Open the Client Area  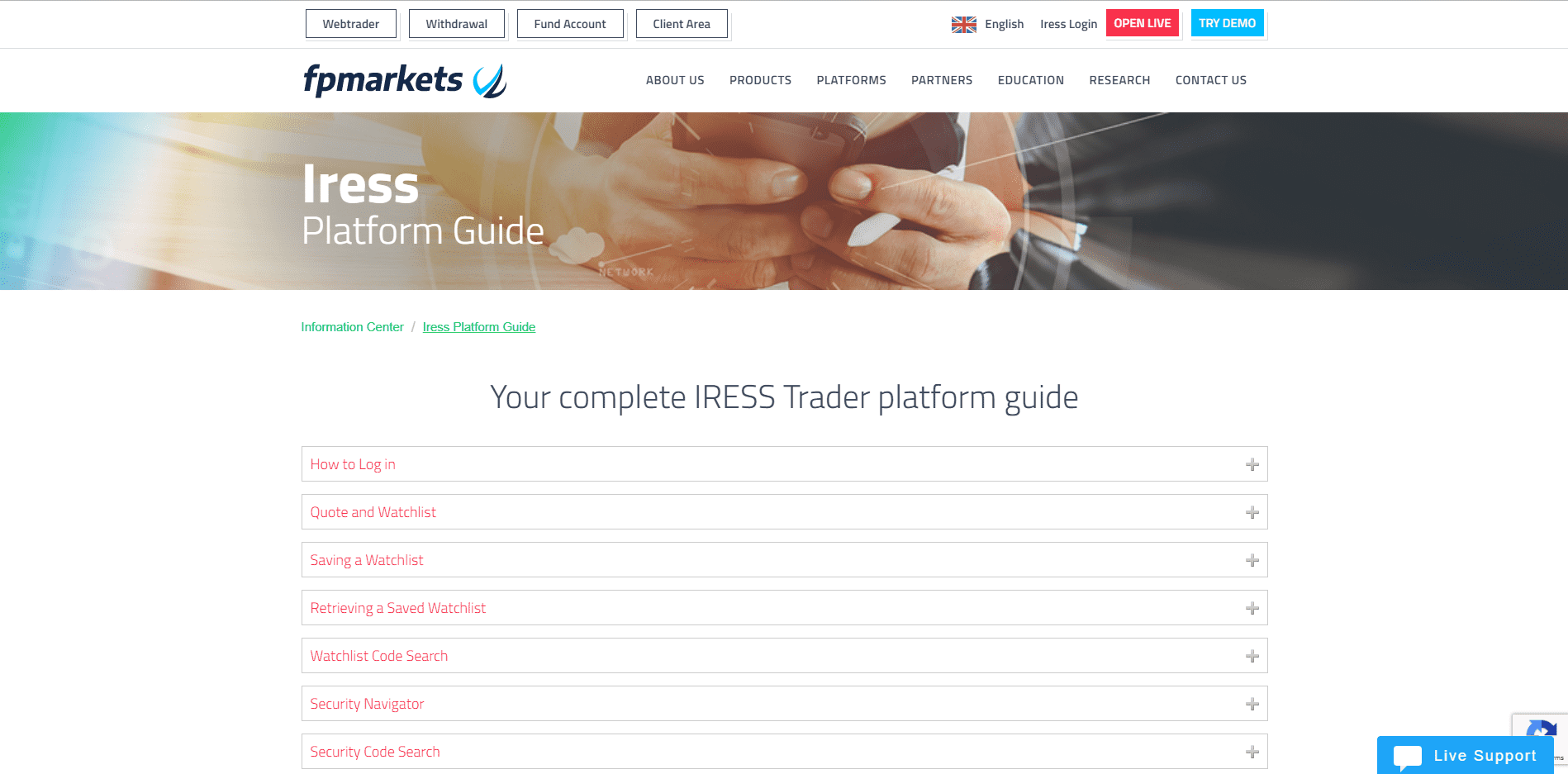682,24
